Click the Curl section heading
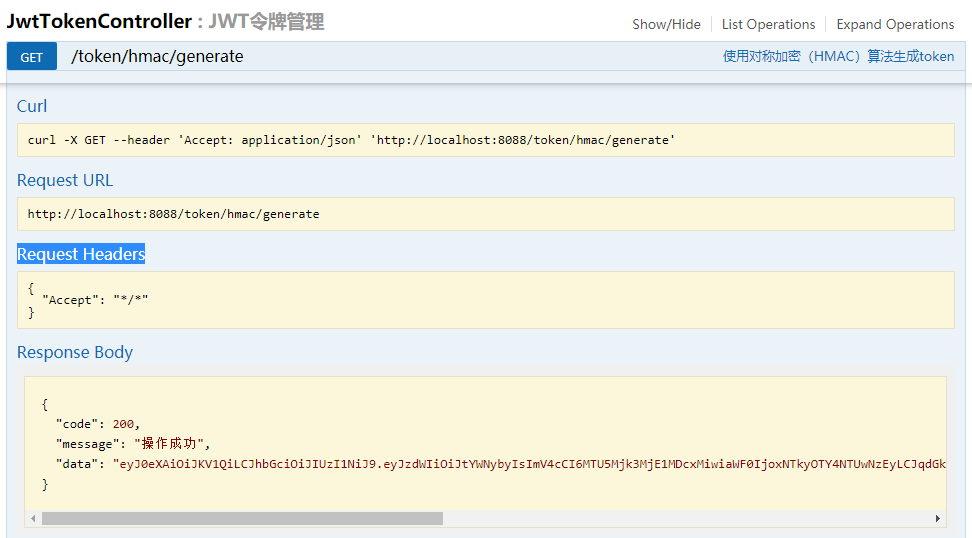The image size is (972, 538). pyautogui.click(x=32, y=106)
